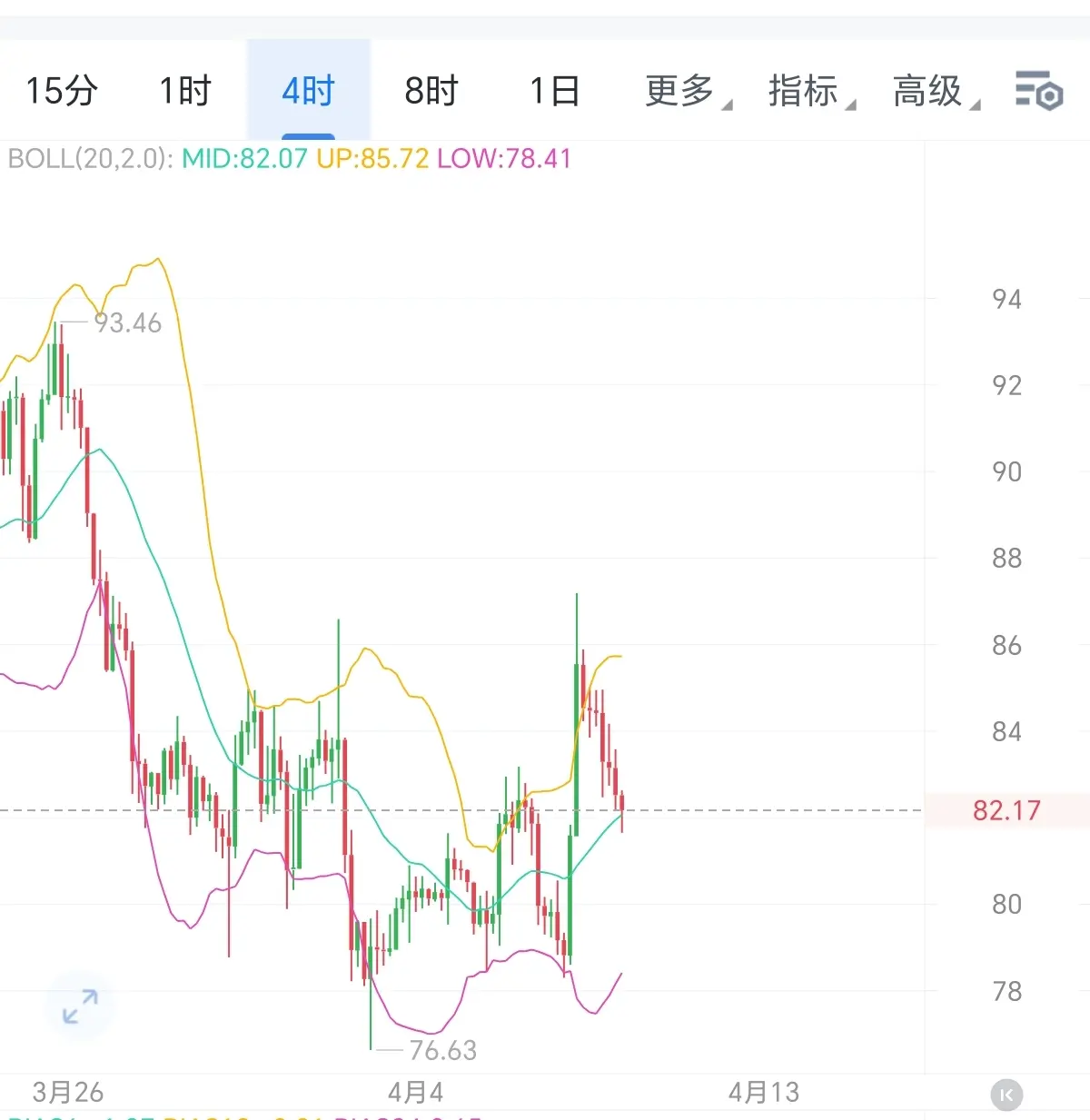Select the 1时 interval tab
Viewport: 1090px width, 1120px height.
(x=185, y=91)
